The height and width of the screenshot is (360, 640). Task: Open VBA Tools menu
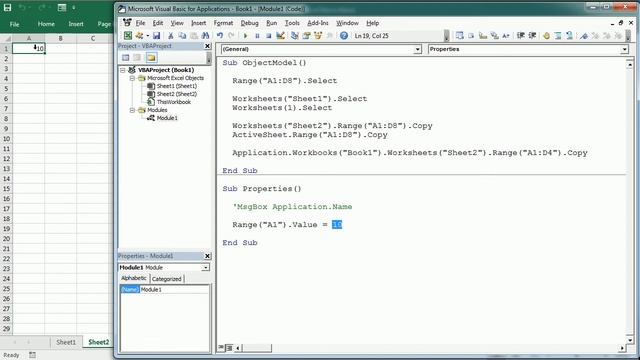[292, 23]
